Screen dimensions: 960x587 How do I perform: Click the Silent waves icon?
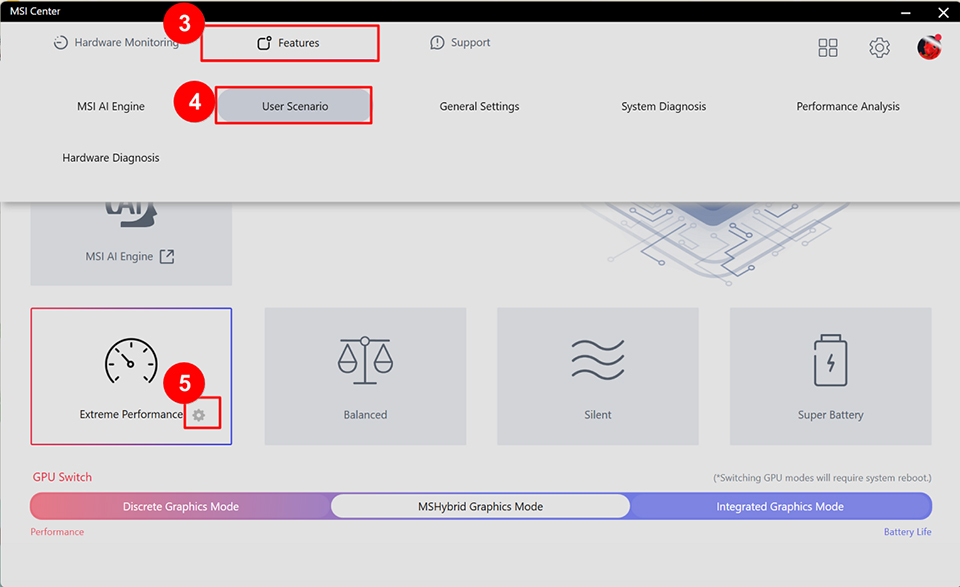(x=598, y=360)
